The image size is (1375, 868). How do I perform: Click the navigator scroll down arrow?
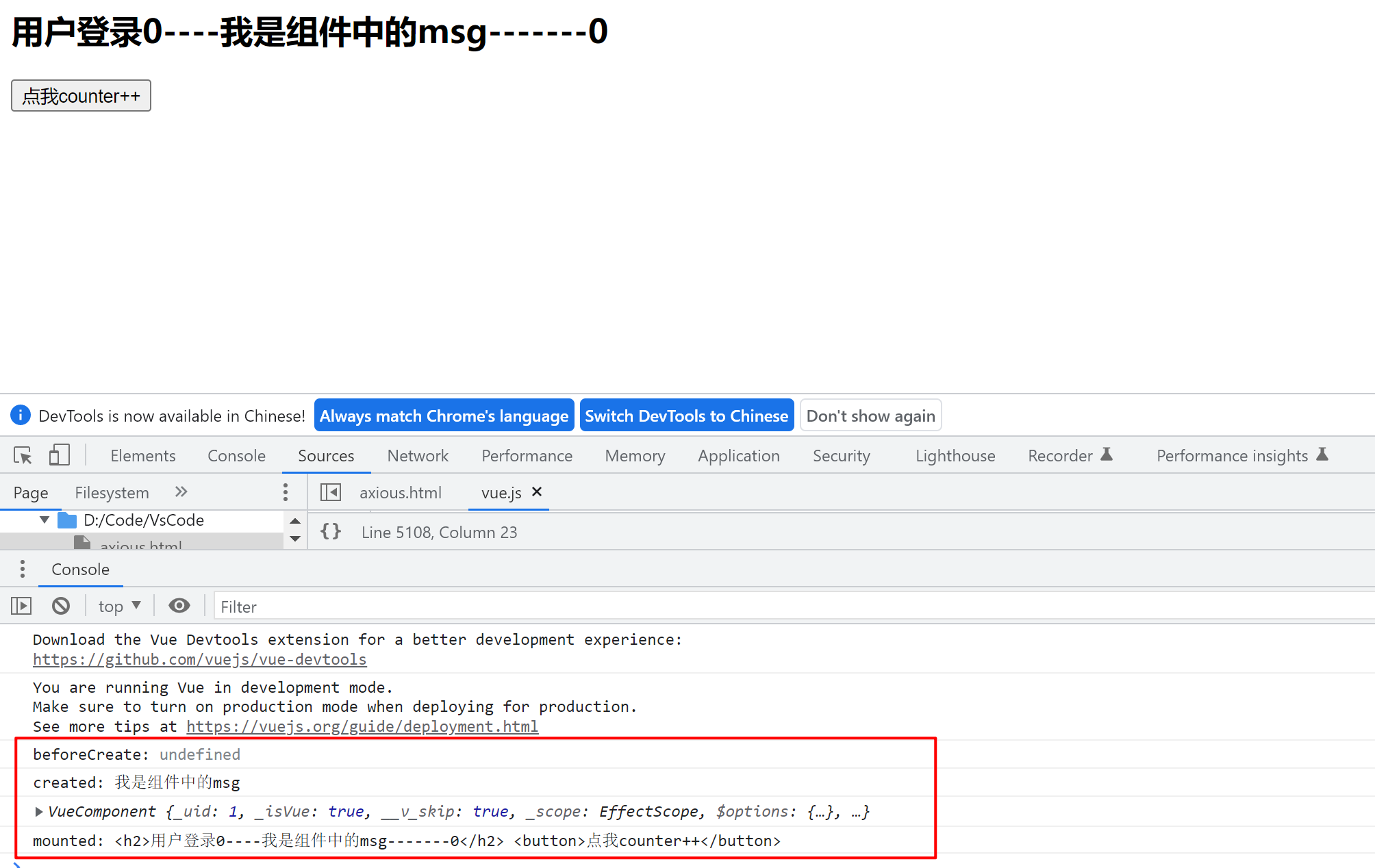point(295,539)
